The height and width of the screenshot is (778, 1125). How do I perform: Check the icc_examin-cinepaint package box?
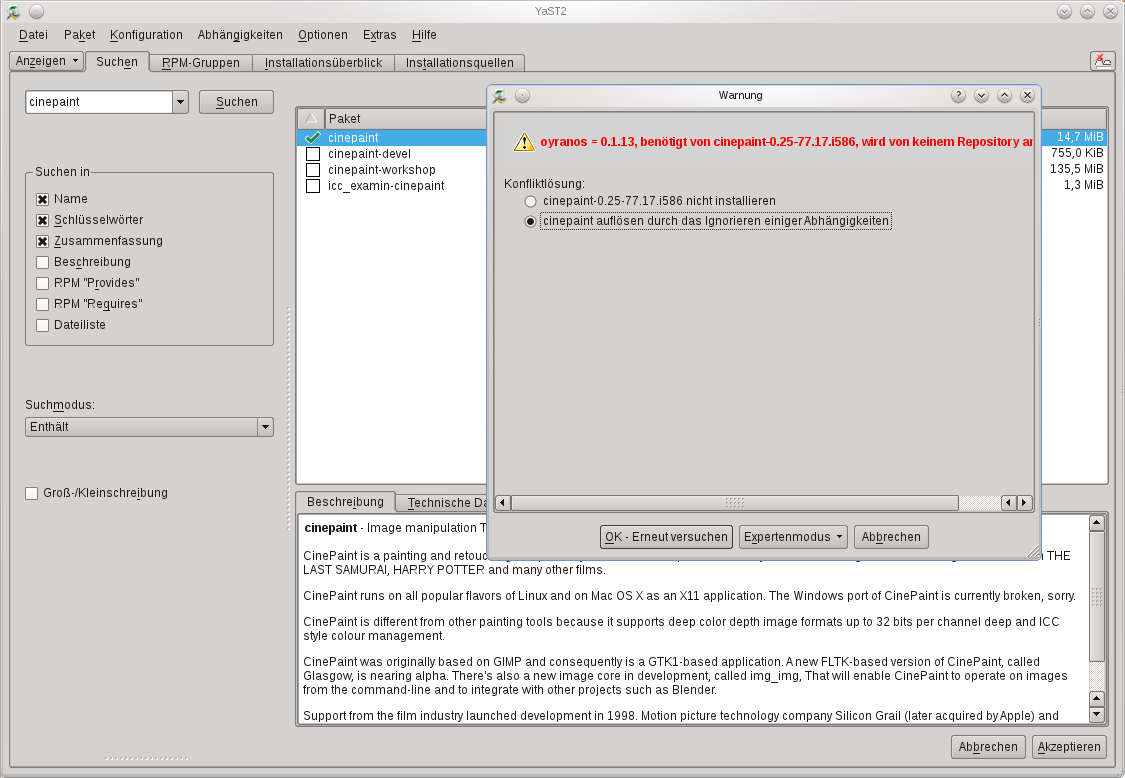coord(313,186)
